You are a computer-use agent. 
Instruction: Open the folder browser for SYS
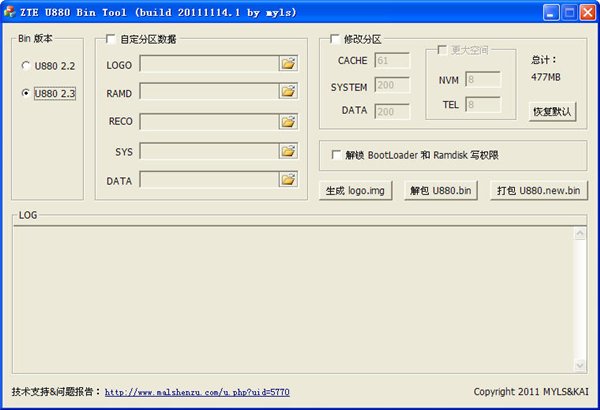tap(288, 151)
